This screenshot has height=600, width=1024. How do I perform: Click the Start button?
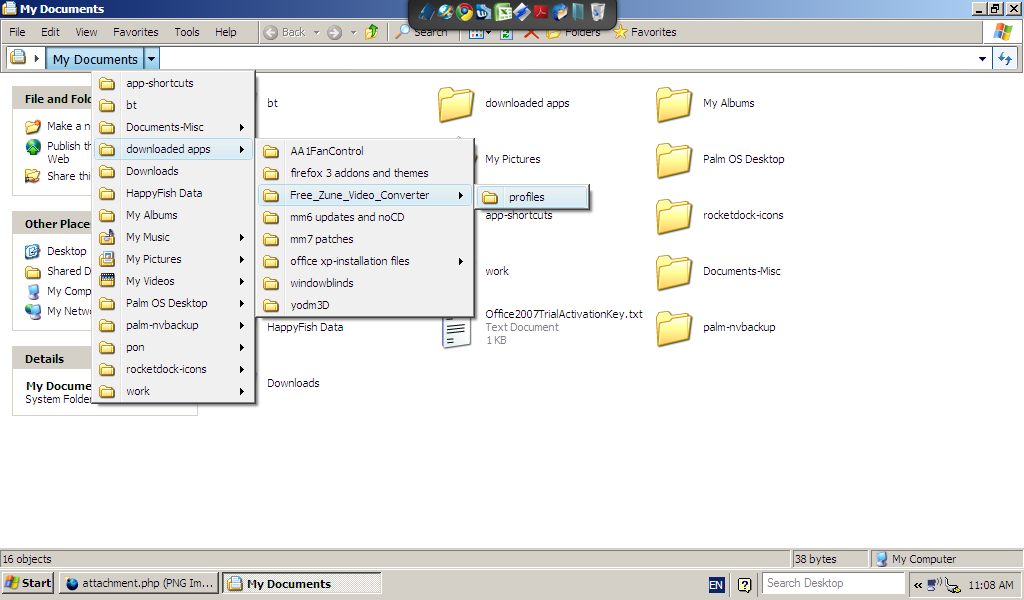pyautogui.click(x=28, y=583)
